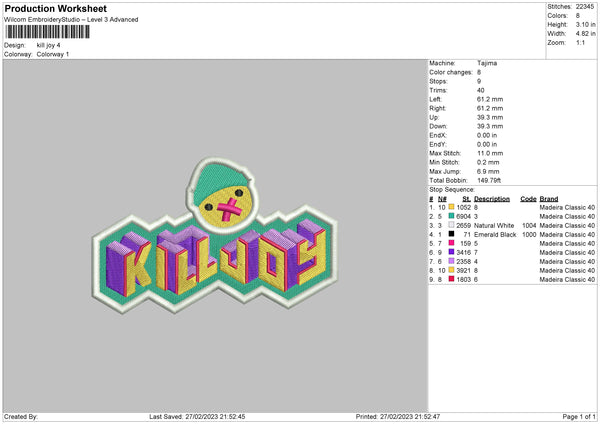Click the 'Production Worksheet' title
Viewport: 600px width, 424px height.
(x=55, y=8)
